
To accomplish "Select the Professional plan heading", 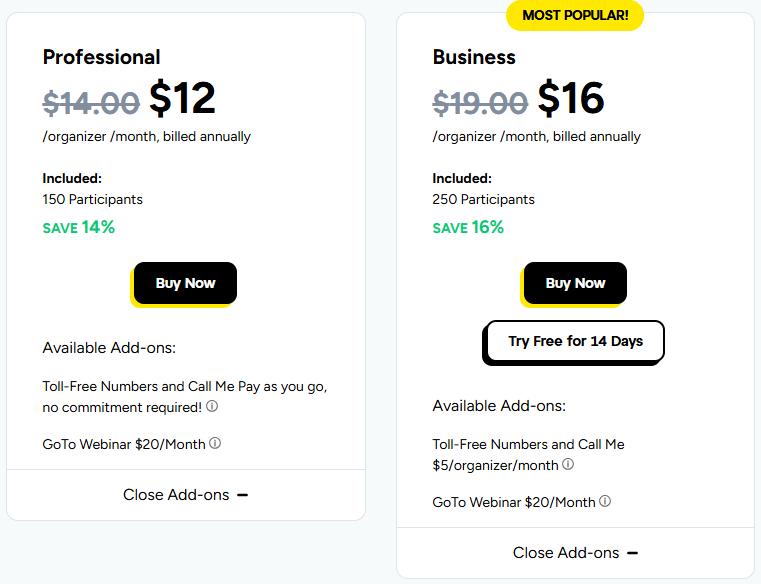I will (101, 57).
